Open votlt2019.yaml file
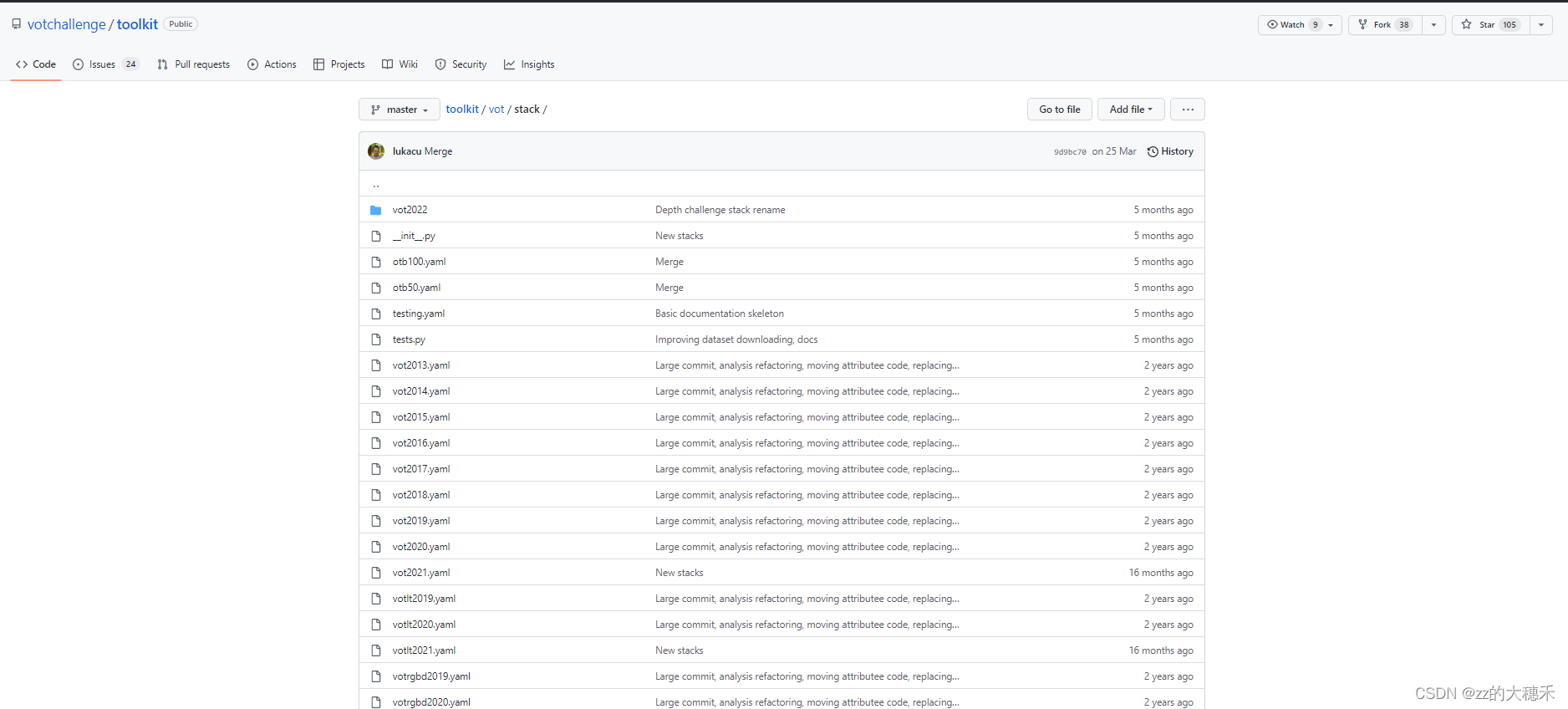The image size is (1568, 709). (425, 599)
